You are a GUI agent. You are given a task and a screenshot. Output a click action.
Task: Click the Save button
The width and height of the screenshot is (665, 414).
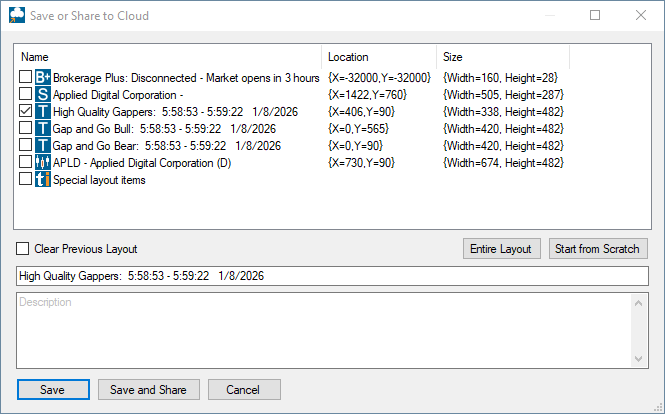point(53,389)
